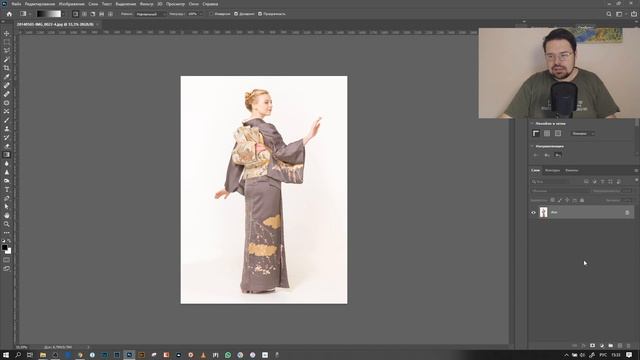Open the Edit Toolbar three-dots menu
640x360 pixels.
(7, 233)
